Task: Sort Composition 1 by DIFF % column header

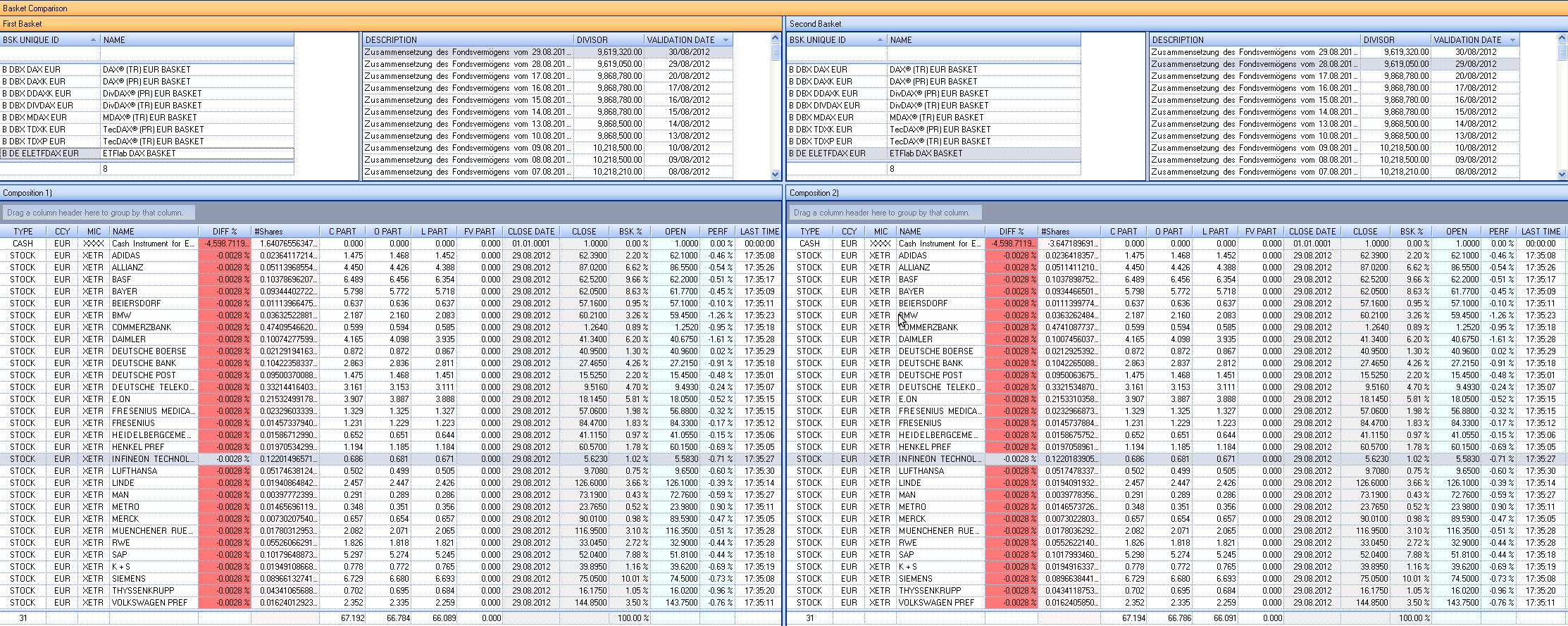Action: click(x=225, y=232)
